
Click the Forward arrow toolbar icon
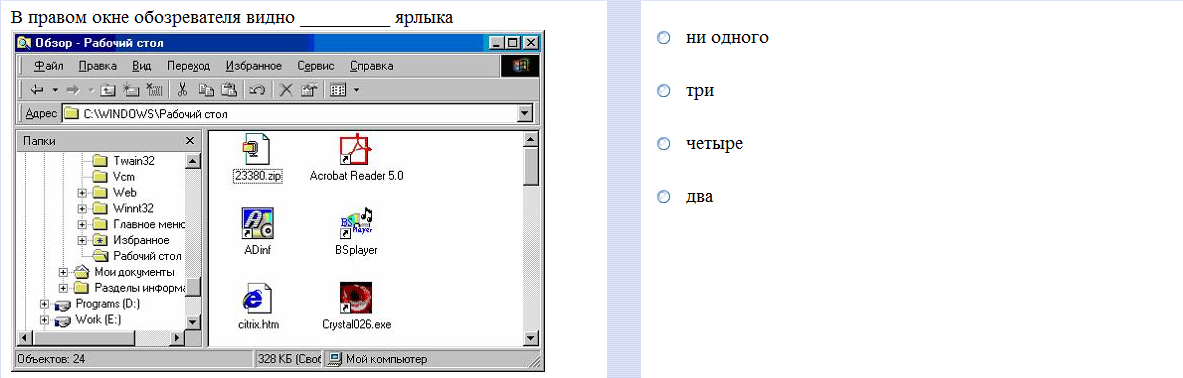(x=72, y=90)
